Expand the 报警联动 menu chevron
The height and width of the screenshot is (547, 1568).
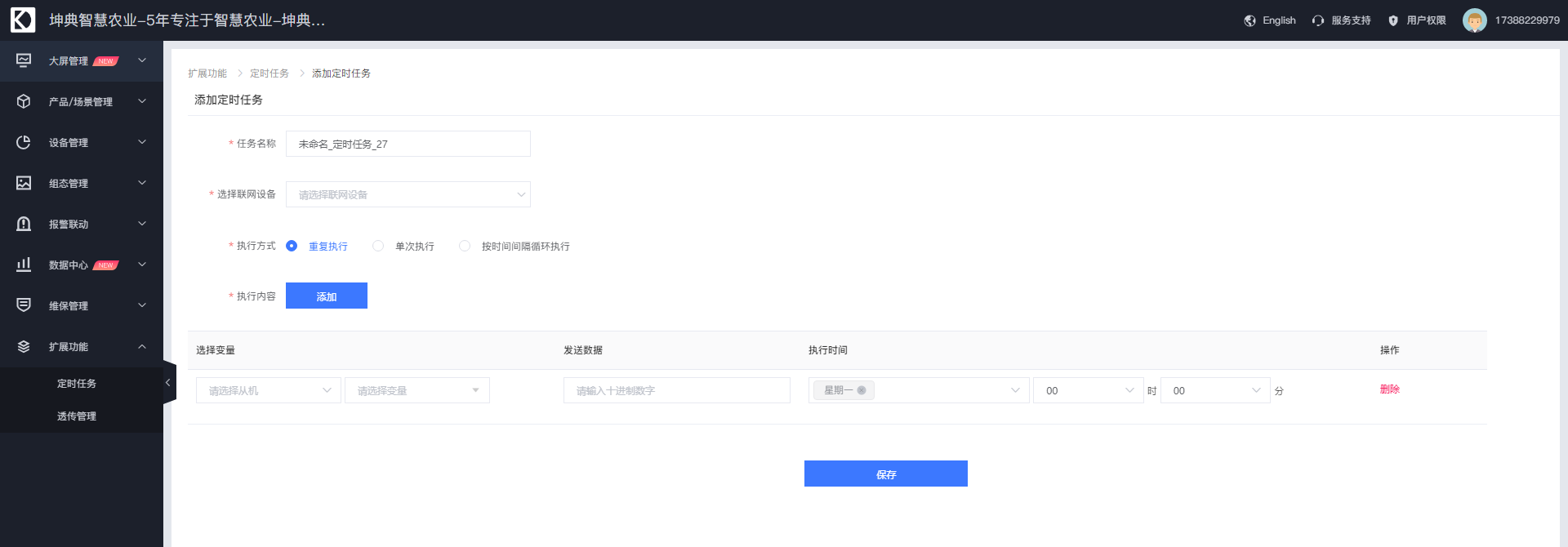pos(142,224)
